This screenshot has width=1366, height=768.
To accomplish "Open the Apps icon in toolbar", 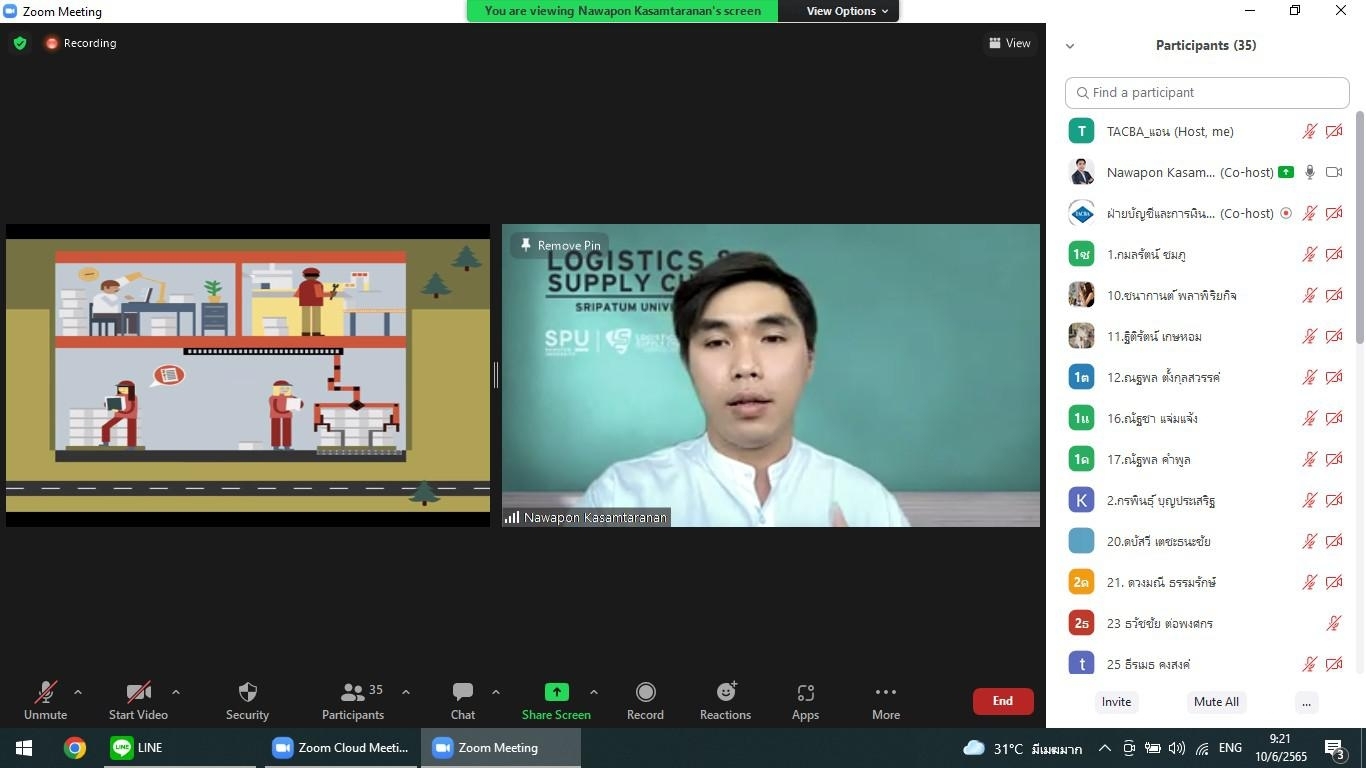I will click(805, 693).
